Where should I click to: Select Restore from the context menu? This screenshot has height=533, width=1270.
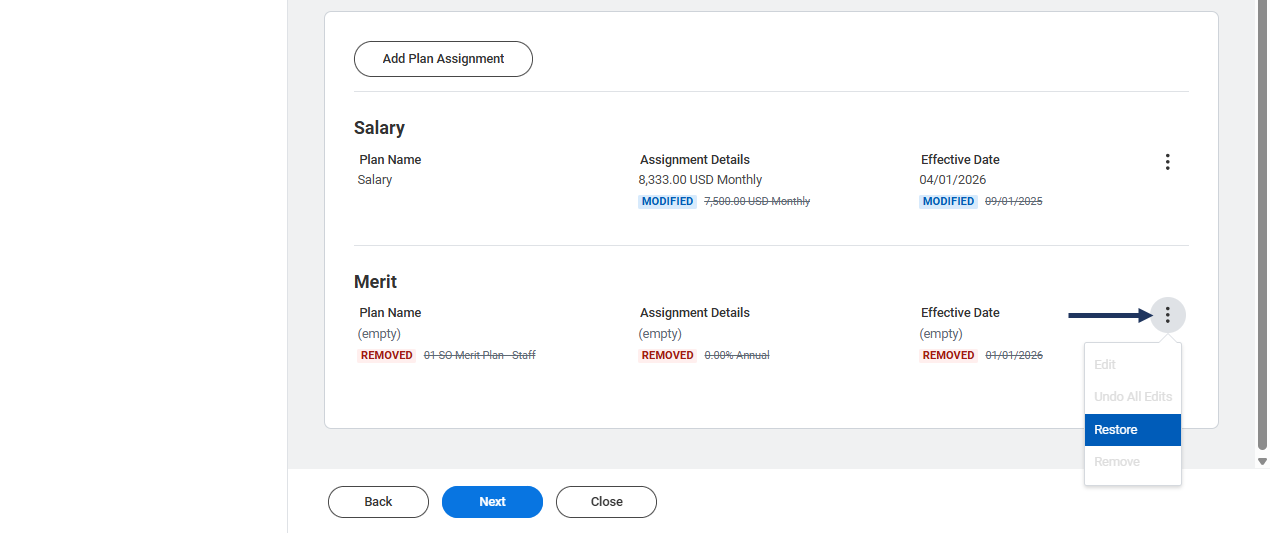tap(1132, 430)
